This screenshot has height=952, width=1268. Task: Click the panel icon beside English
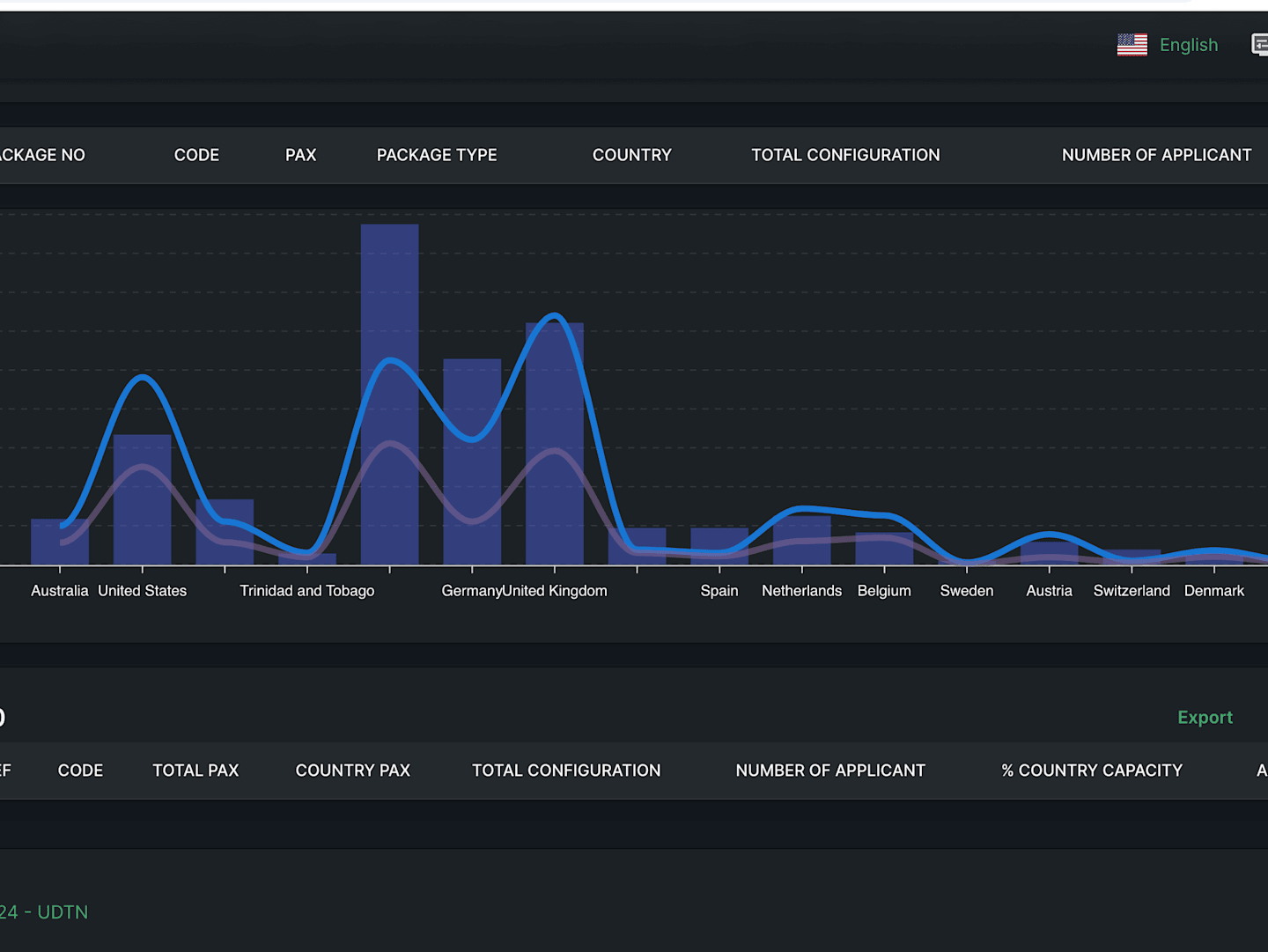pyautogui.click(x=1260, y=45)
